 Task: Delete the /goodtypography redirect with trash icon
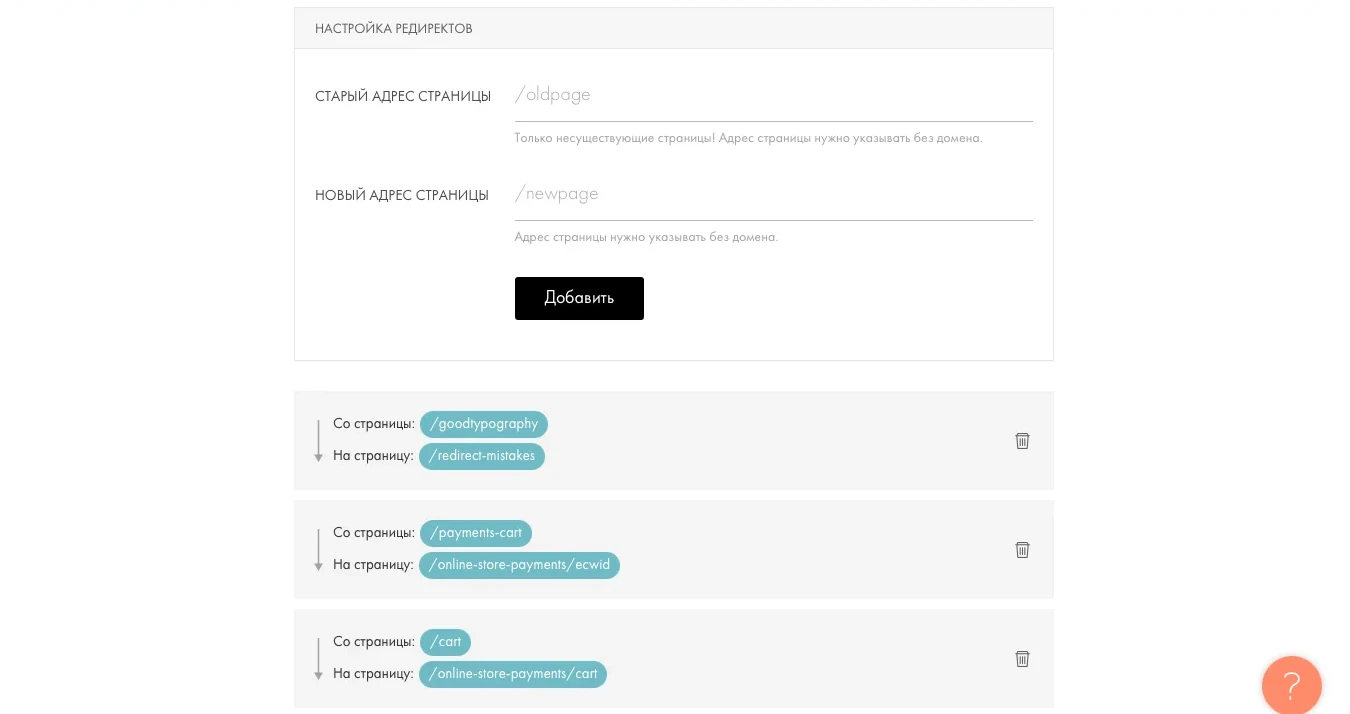click(x=1022, y=441)
